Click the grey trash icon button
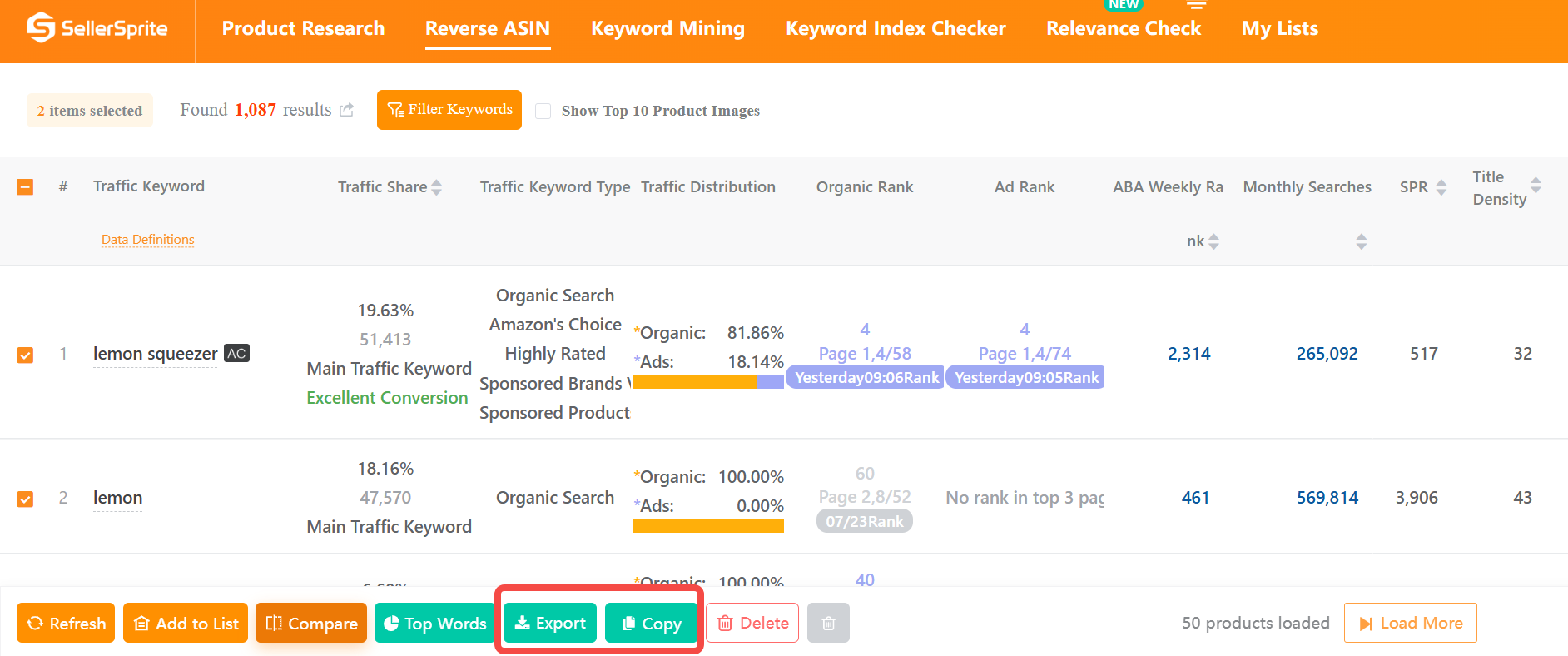The image size is (1568, 656). tap(828, 623)
